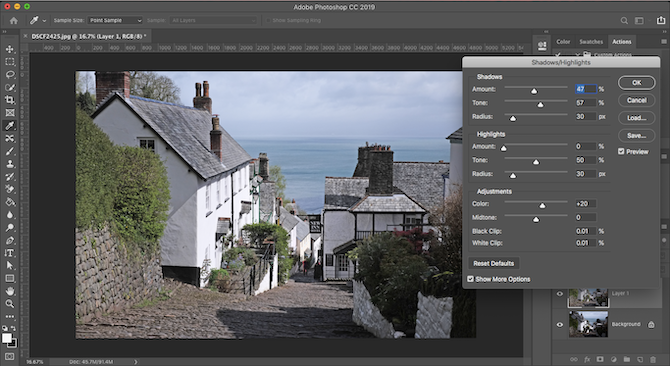Screen dimensions: 670x366
Task: Select the DSCF2425.jpg document tab
Action: click(89, 37)
